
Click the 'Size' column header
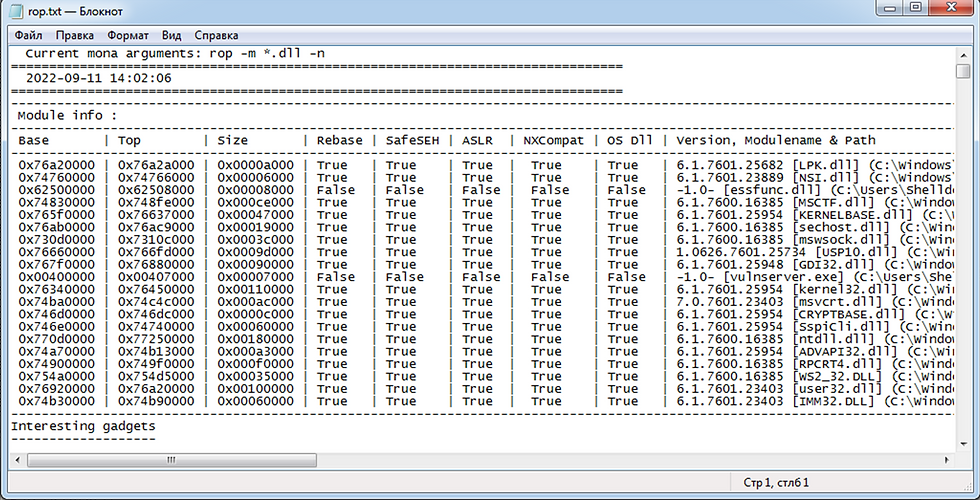point(232,141)
